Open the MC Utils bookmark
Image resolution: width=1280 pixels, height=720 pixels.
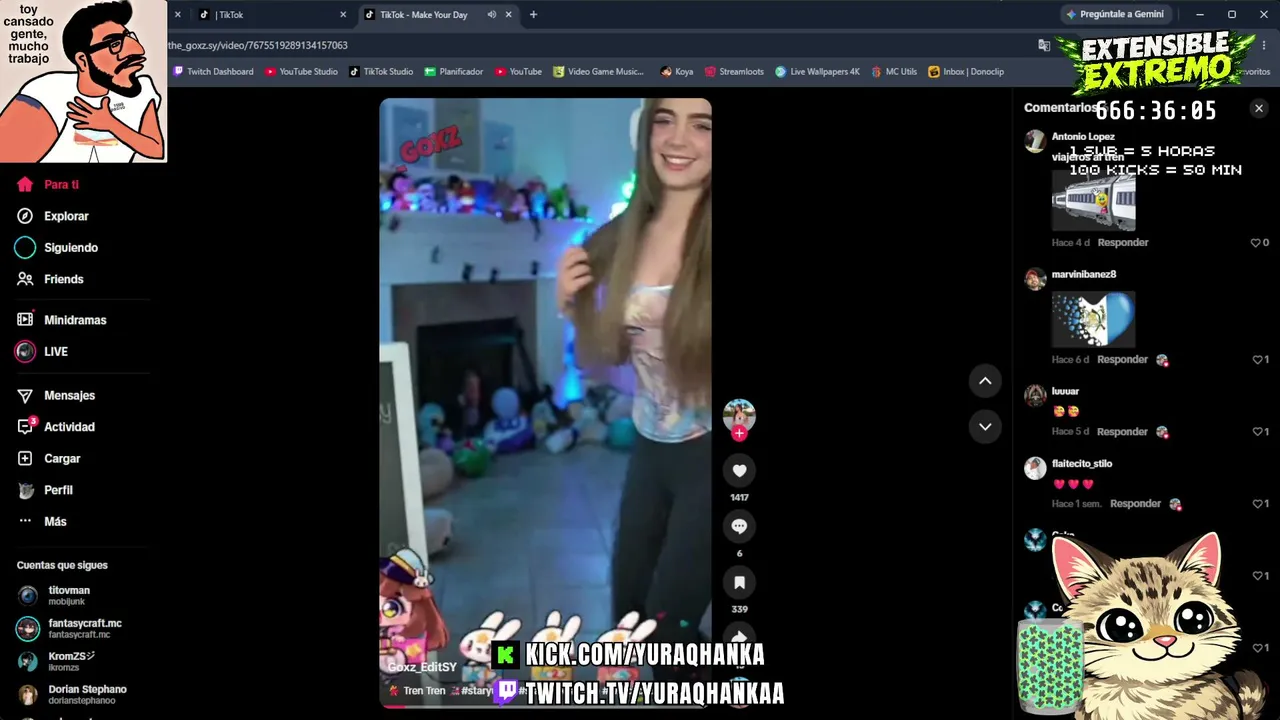(x=894, y=72)
